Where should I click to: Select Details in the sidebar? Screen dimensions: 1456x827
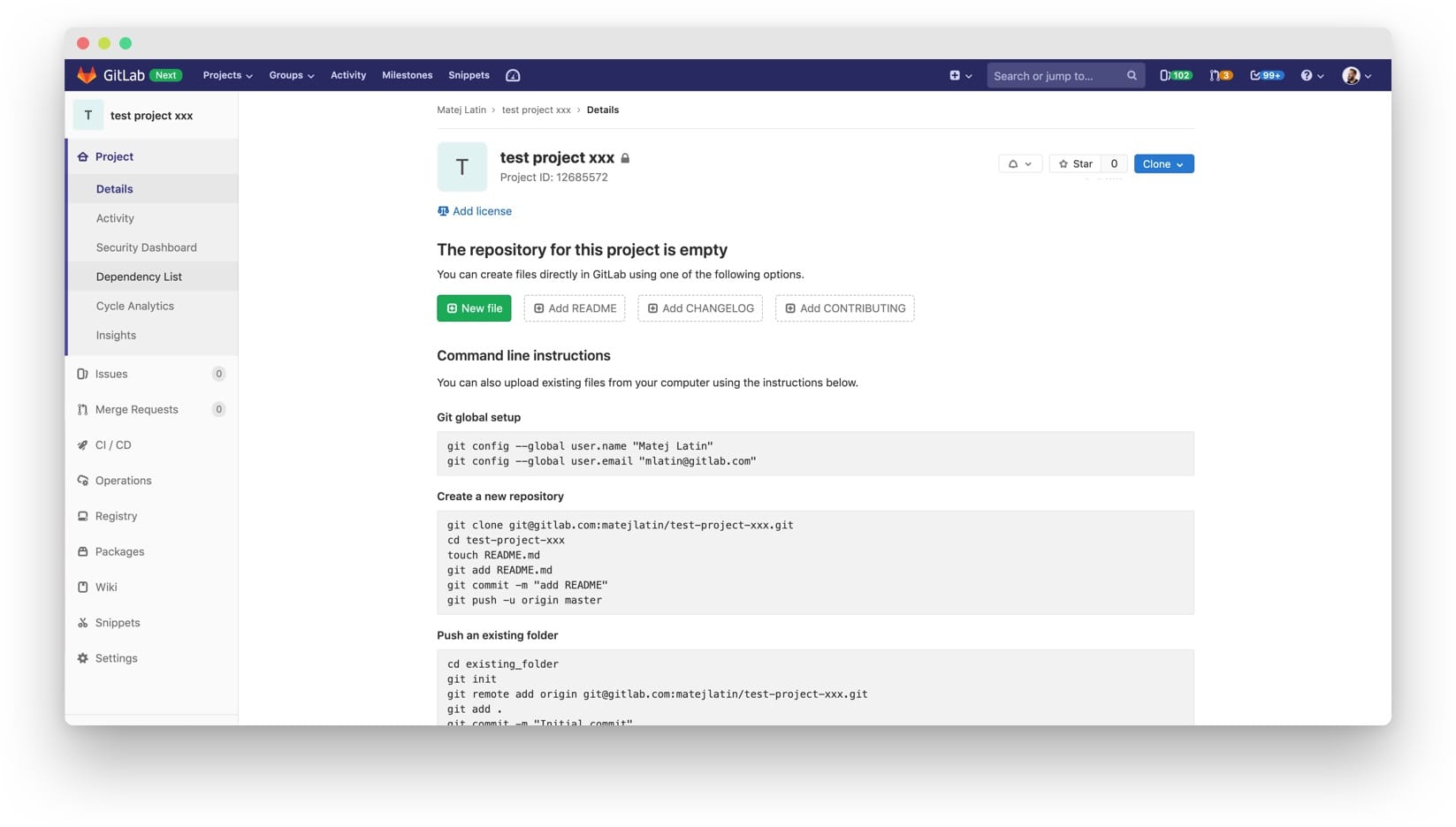152,189
